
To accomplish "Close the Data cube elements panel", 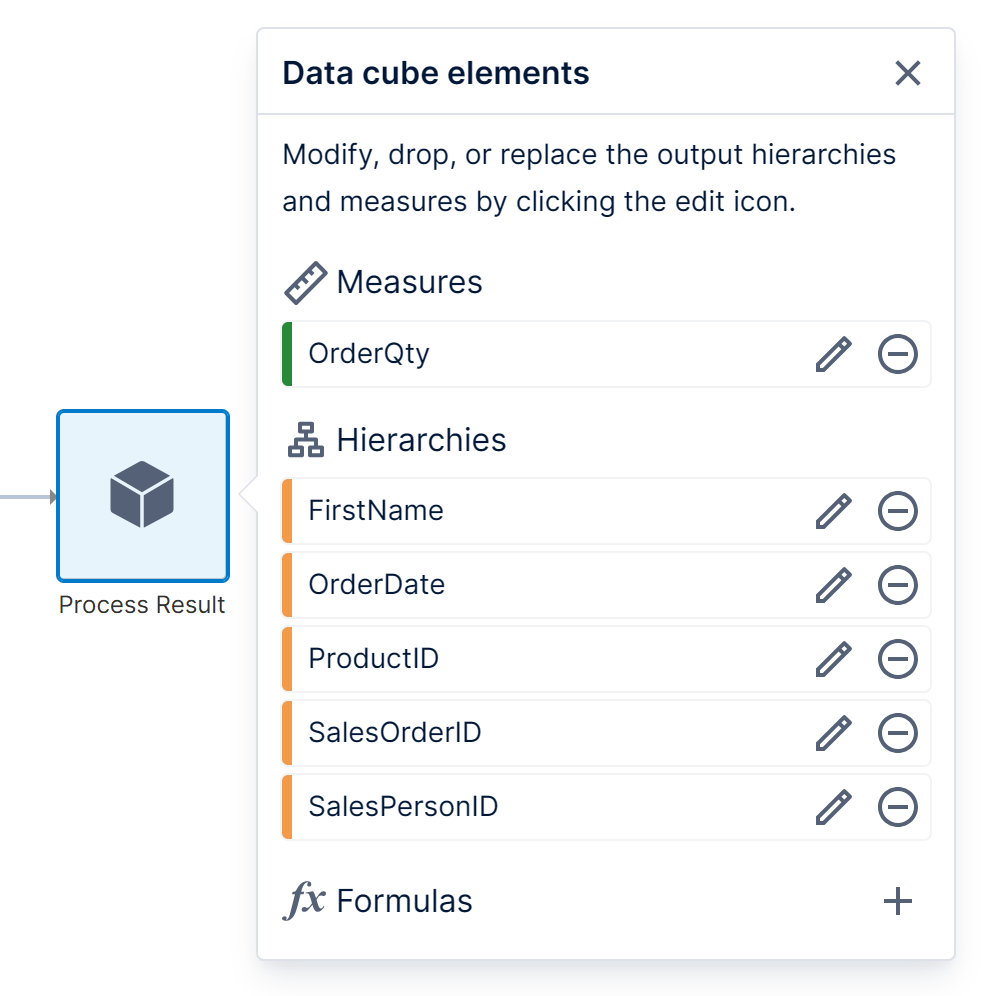I will click(x=907, y=73).
